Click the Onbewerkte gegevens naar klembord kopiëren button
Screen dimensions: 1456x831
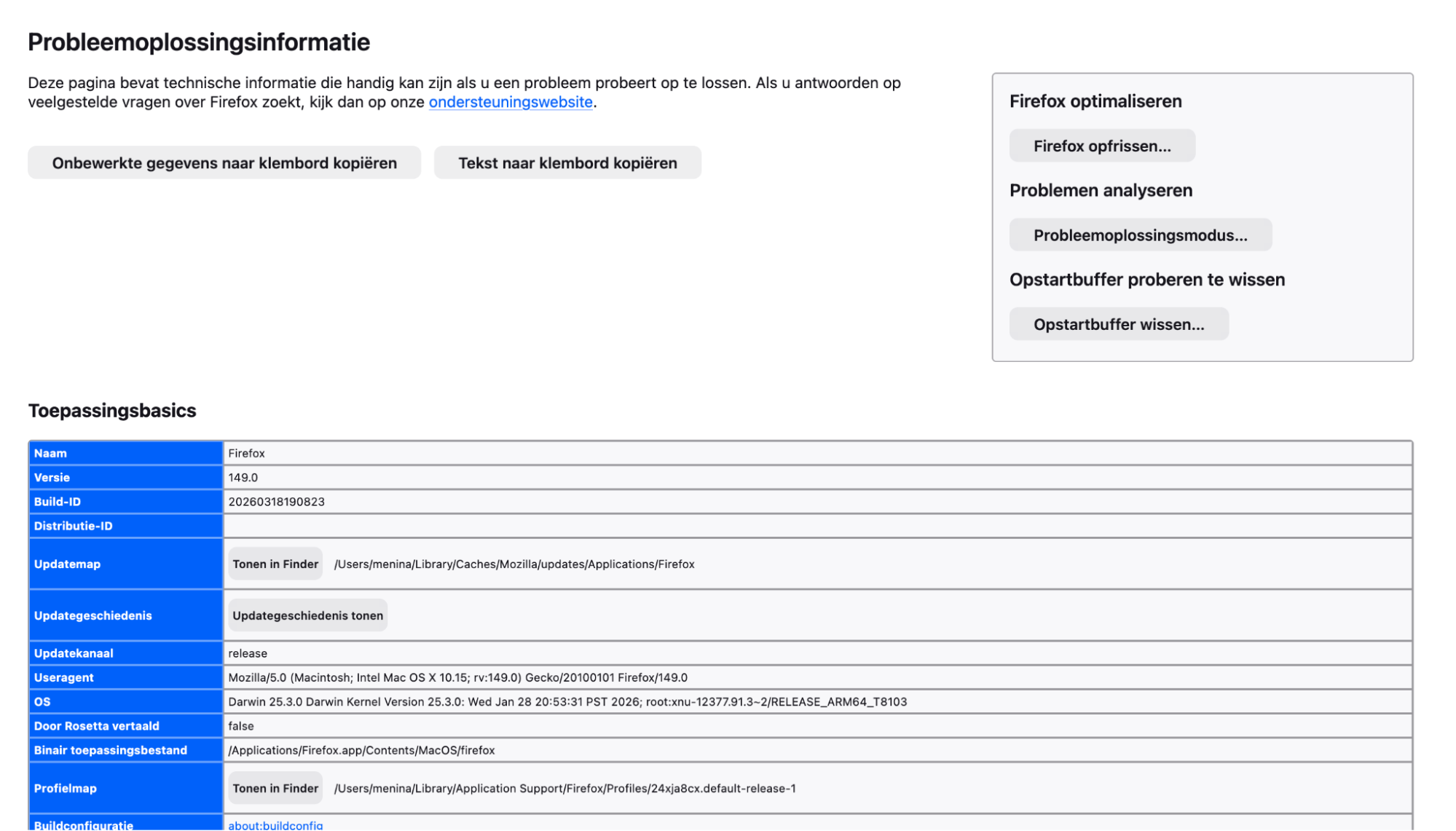point(224,162)
